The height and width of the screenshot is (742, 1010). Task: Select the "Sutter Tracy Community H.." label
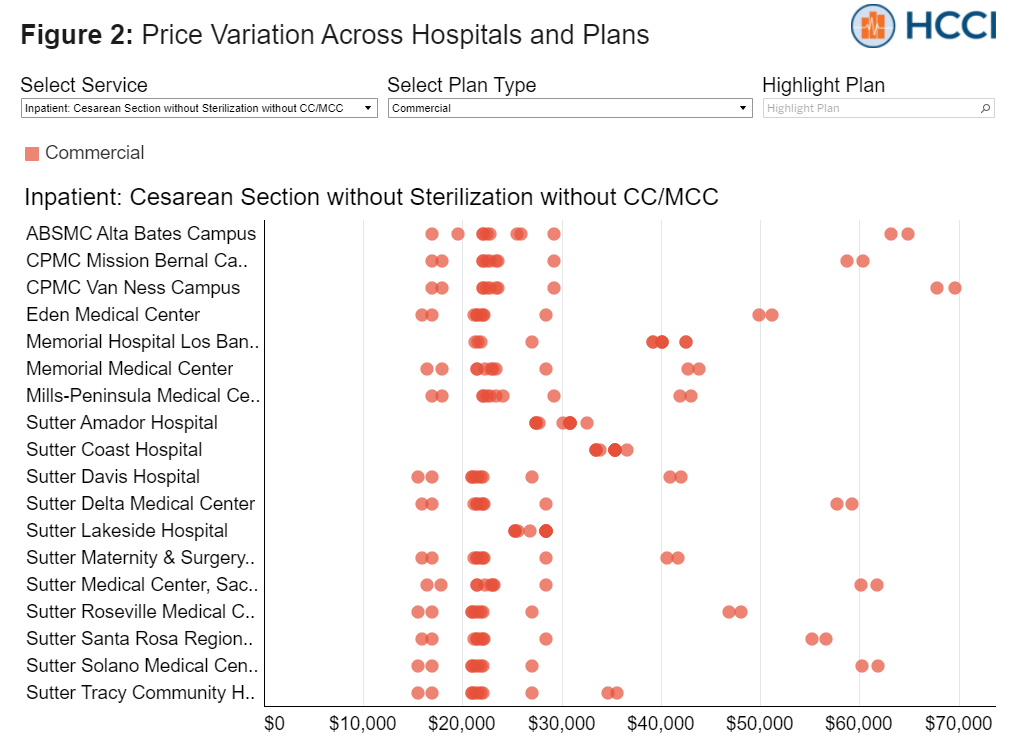click(x=141, y=692)
